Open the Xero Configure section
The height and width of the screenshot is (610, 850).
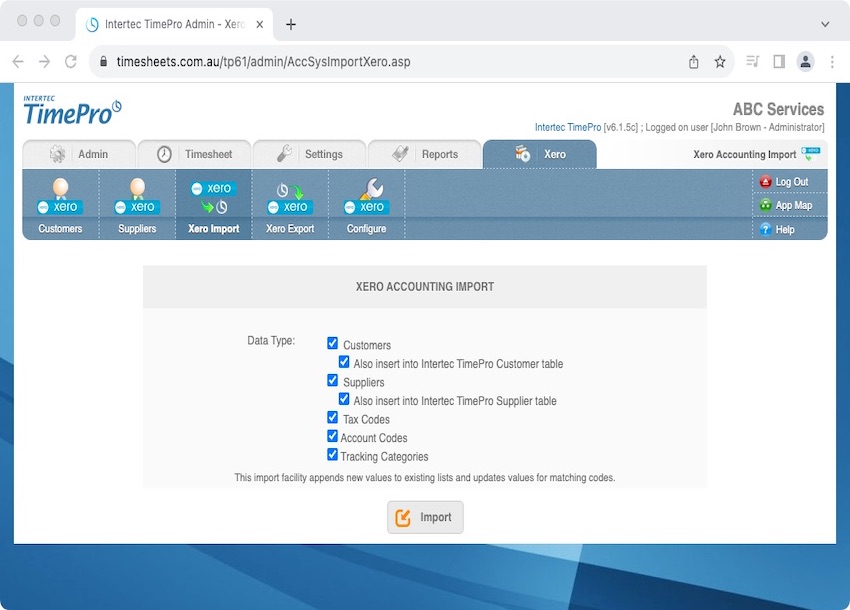(366, 205)
